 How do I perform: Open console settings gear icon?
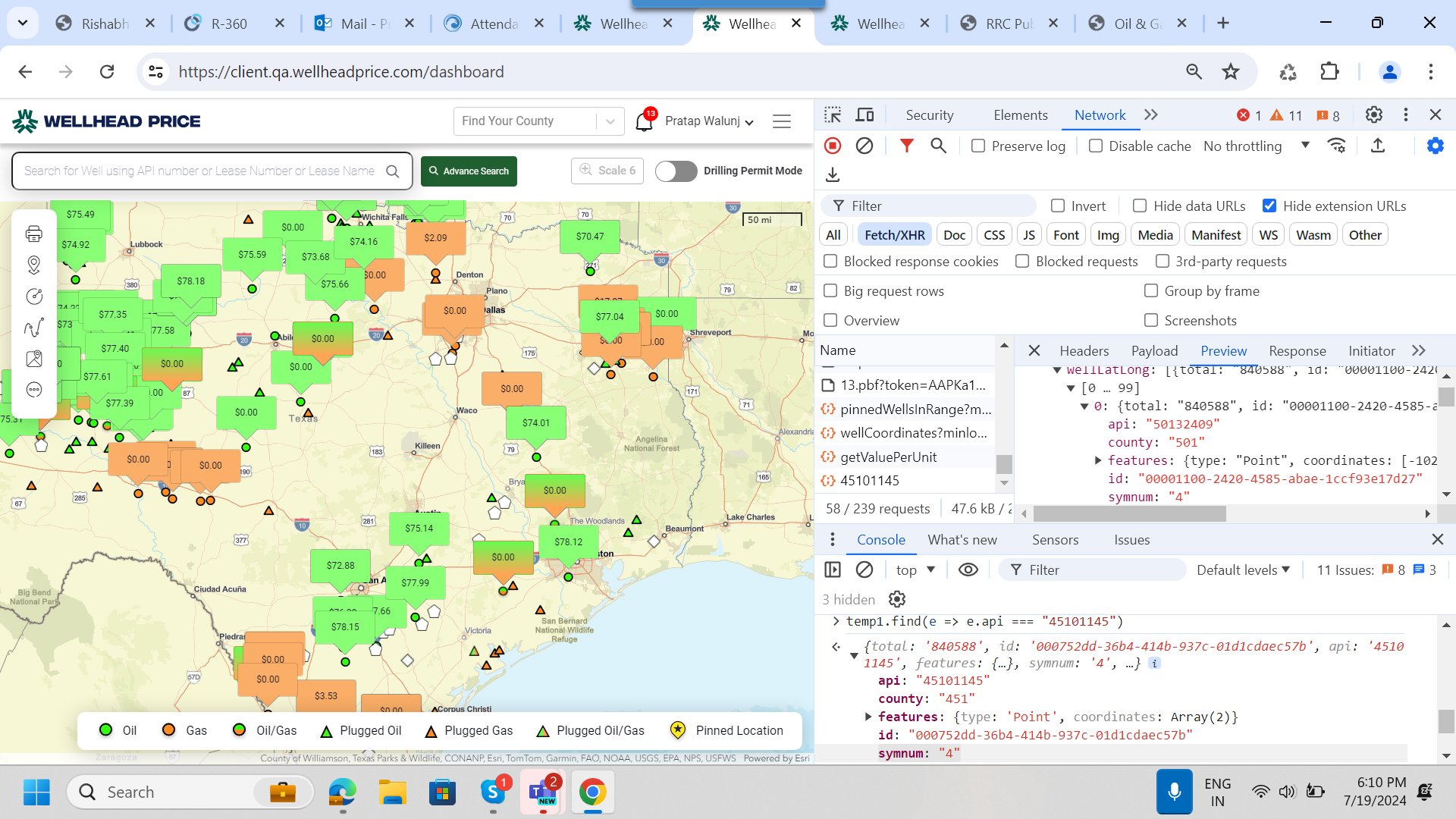897,600
